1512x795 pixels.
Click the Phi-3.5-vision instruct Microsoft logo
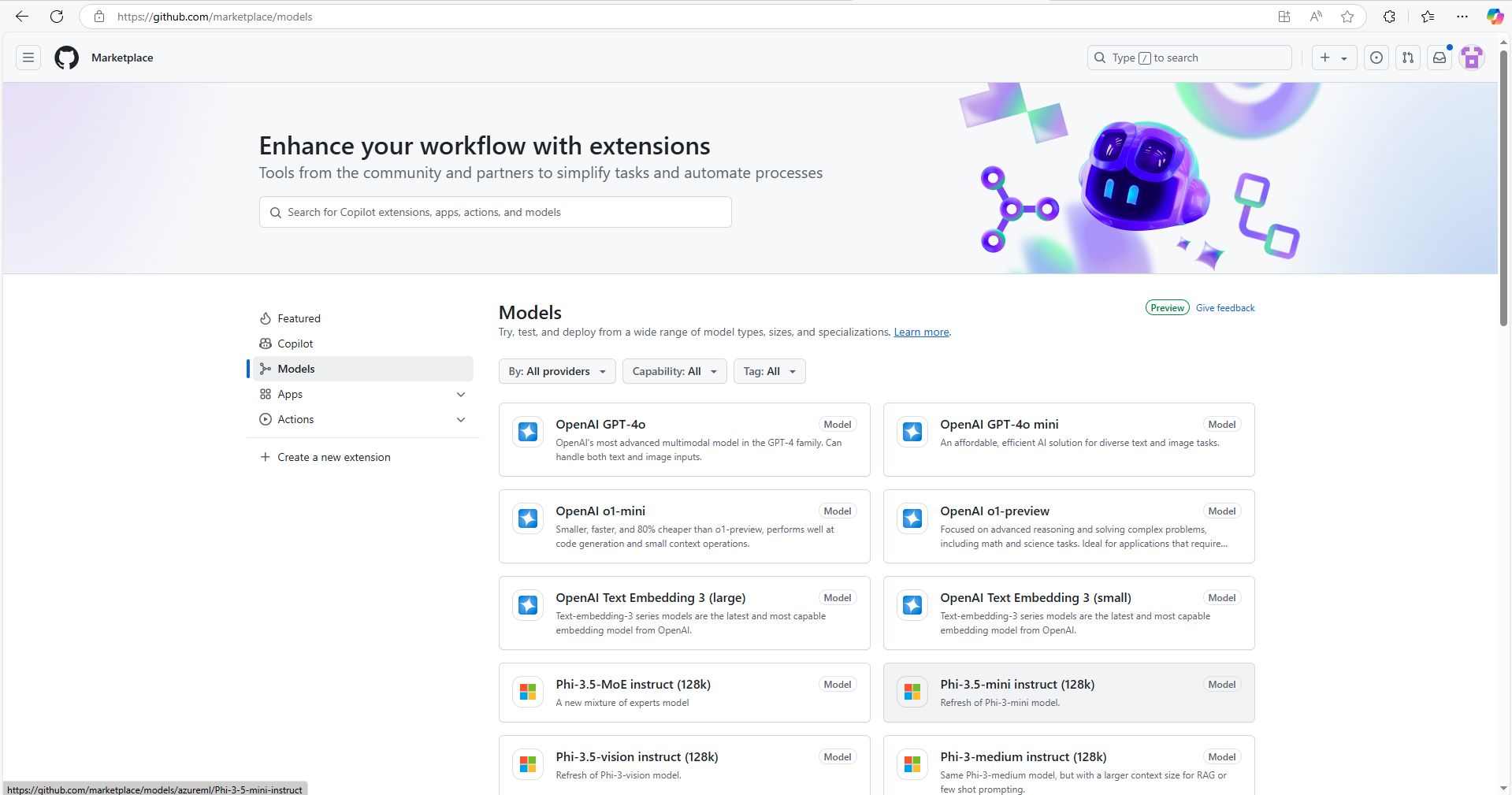pos(528,764)
